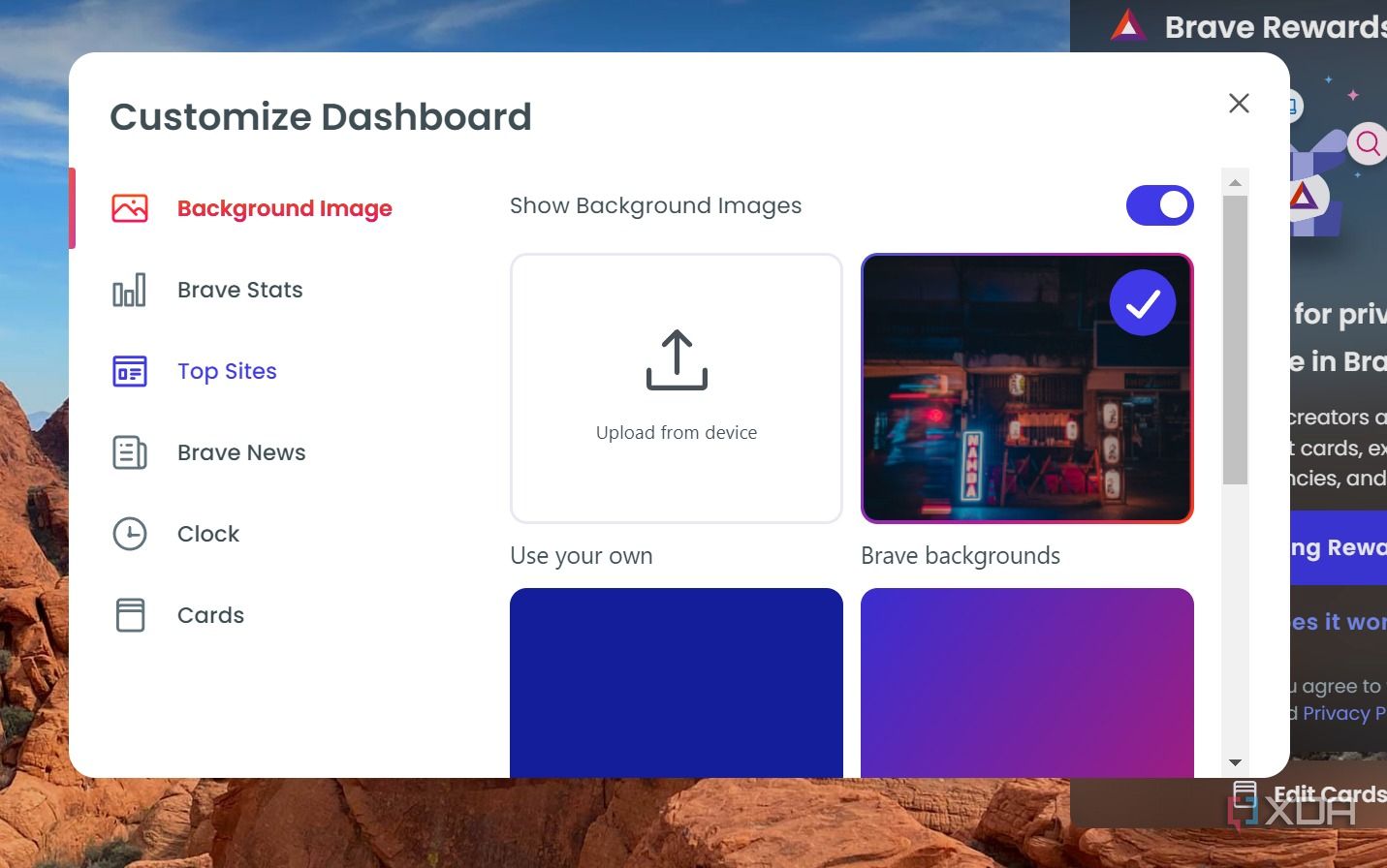This screenshot has width=1387, height=868.
Task: Click the Background Image picture icon
Action: pos(130,208)
